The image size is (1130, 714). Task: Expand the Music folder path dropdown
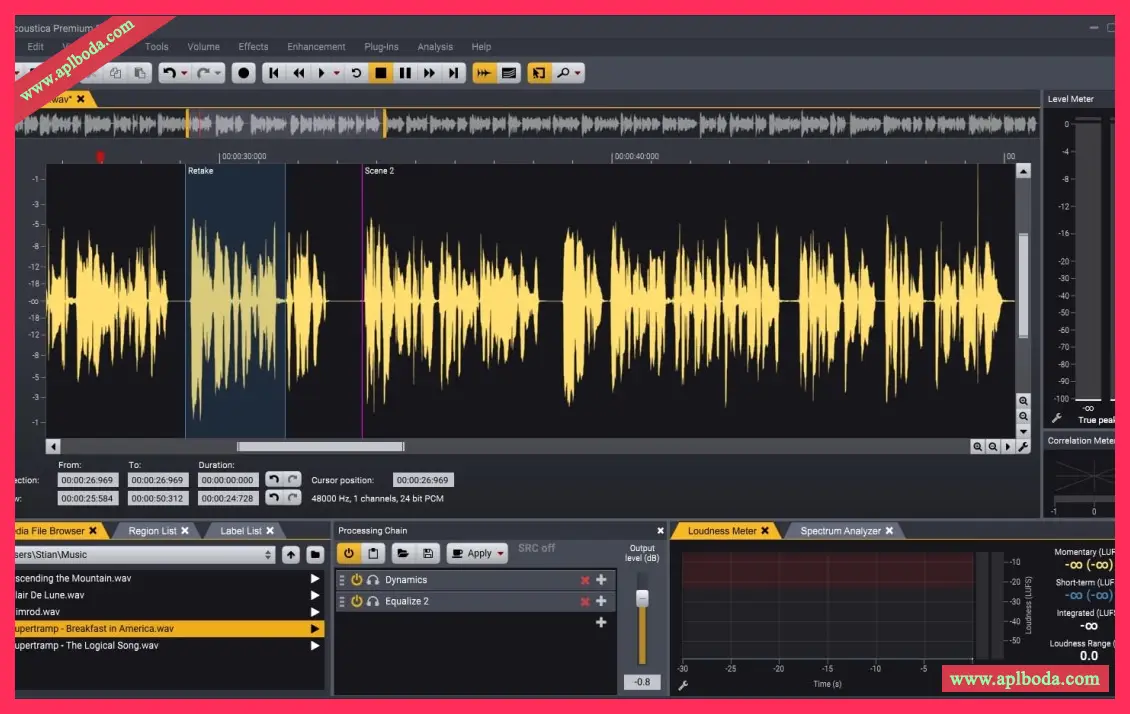[x=268, y=554]
